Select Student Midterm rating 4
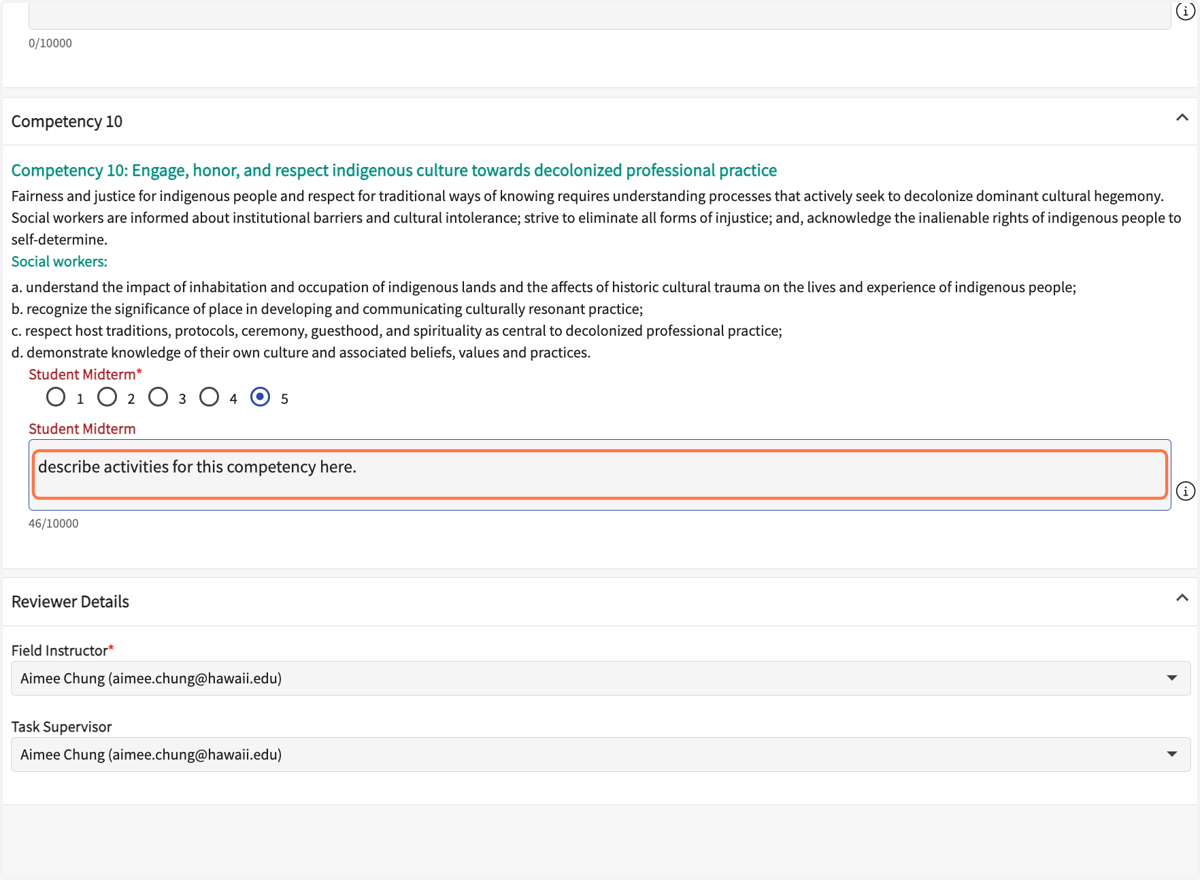 209,397
